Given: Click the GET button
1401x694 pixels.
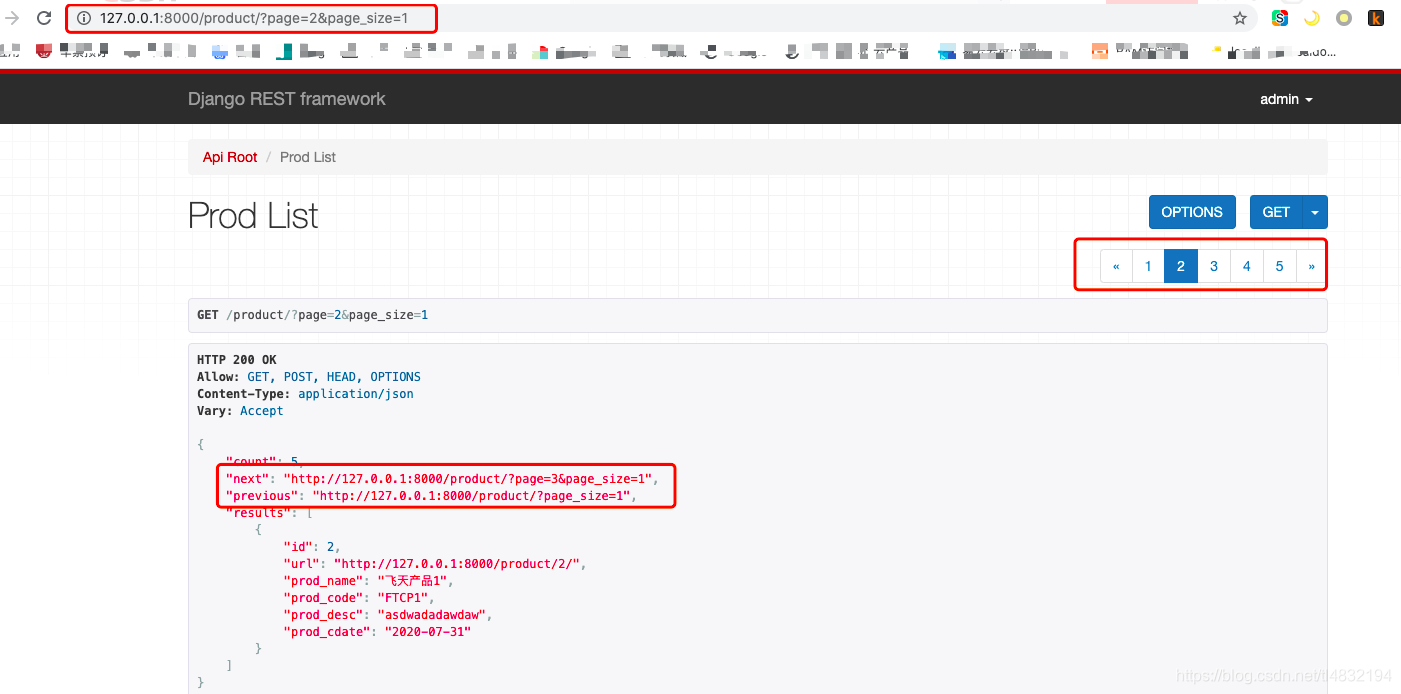Looking at the screenshot, I should point(1276,212).
